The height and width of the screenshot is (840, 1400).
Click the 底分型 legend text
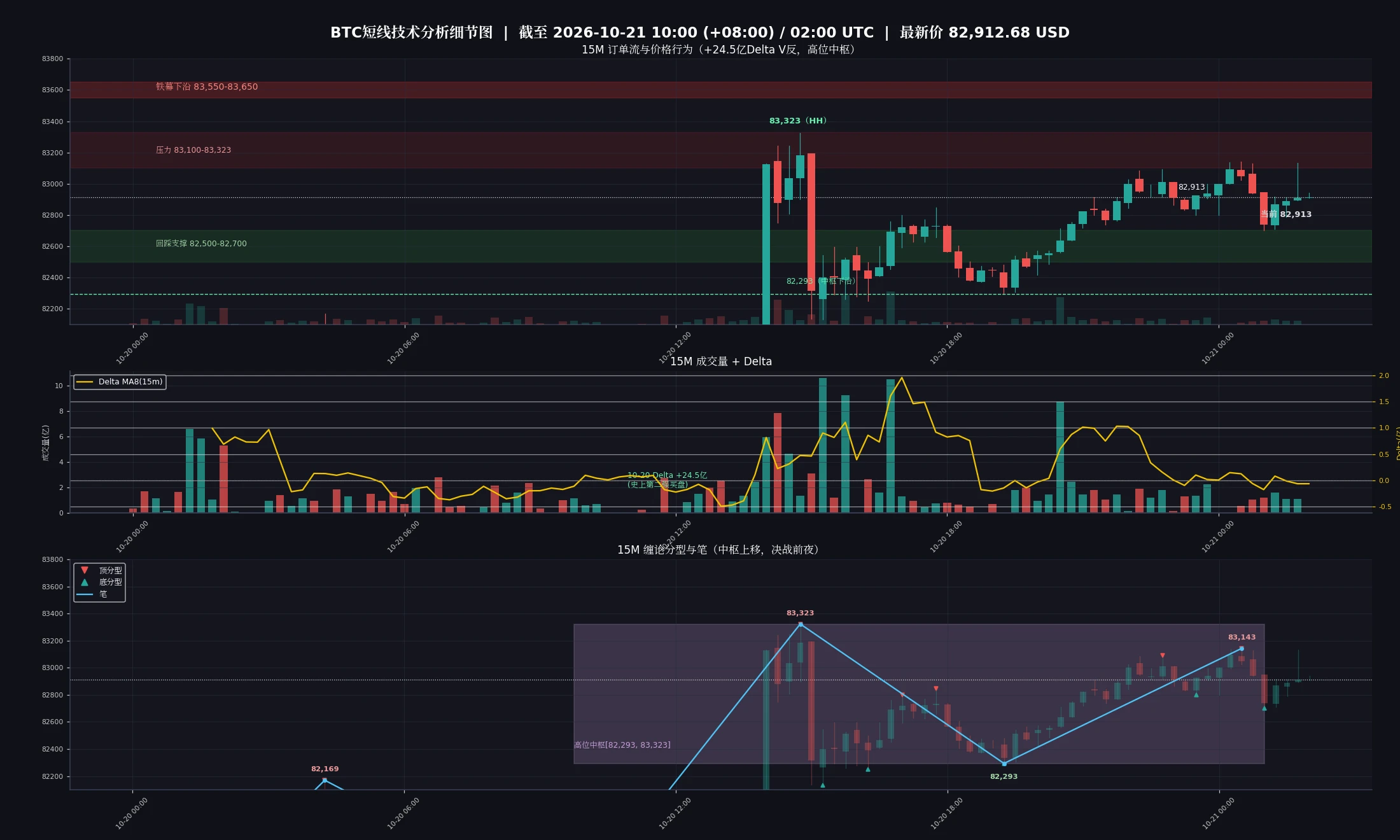coord(111,582)
